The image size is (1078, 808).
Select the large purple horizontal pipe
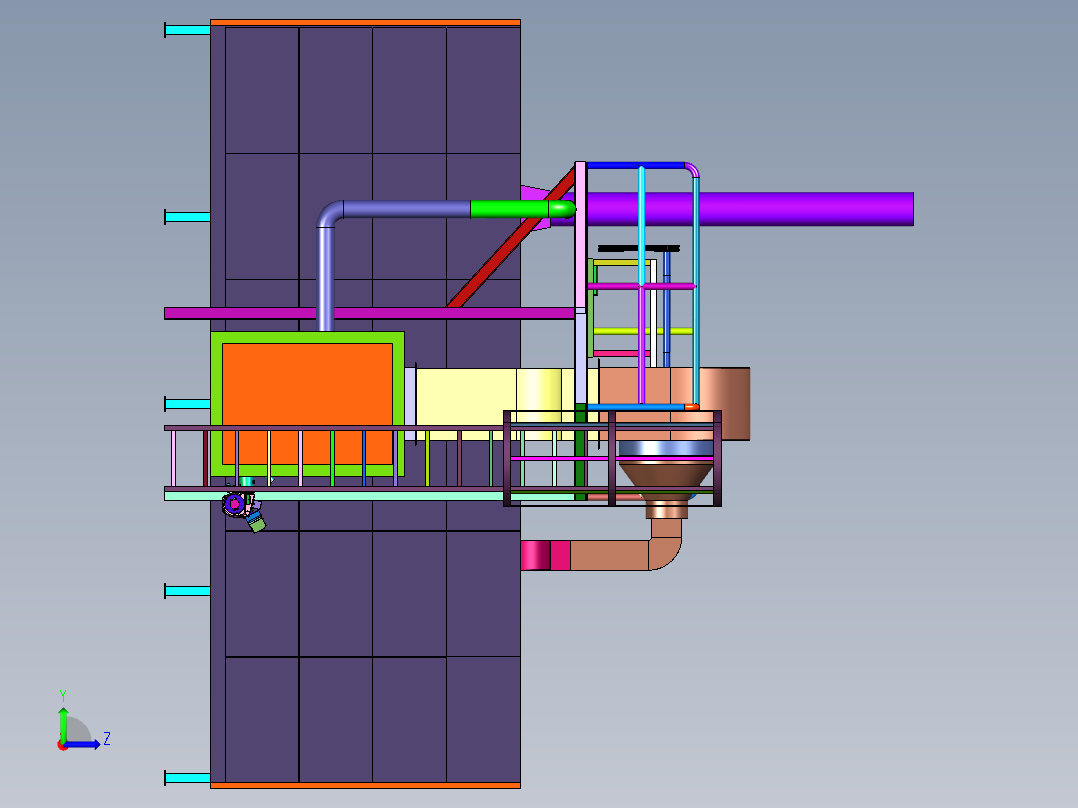pos(750,209)
